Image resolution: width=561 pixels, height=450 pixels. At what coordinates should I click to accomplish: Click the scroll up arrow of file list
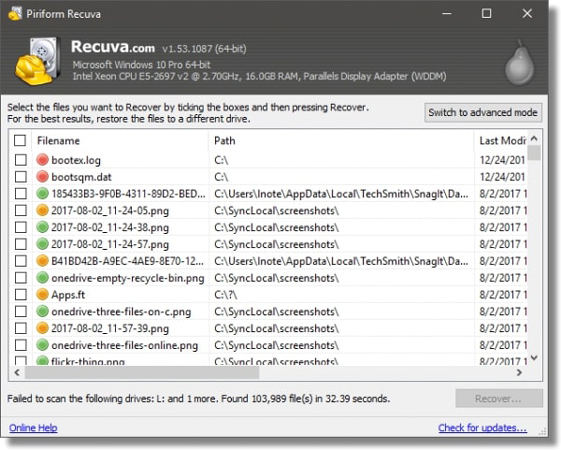(534, 138)
